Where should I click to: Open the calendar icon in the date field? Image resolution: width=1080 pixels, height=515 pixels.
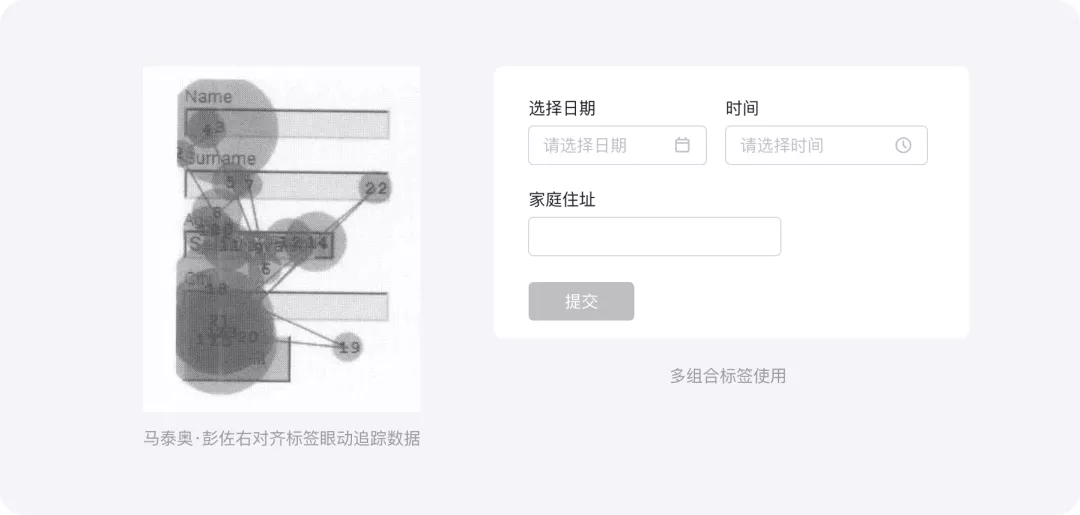[x=682, y=145]
